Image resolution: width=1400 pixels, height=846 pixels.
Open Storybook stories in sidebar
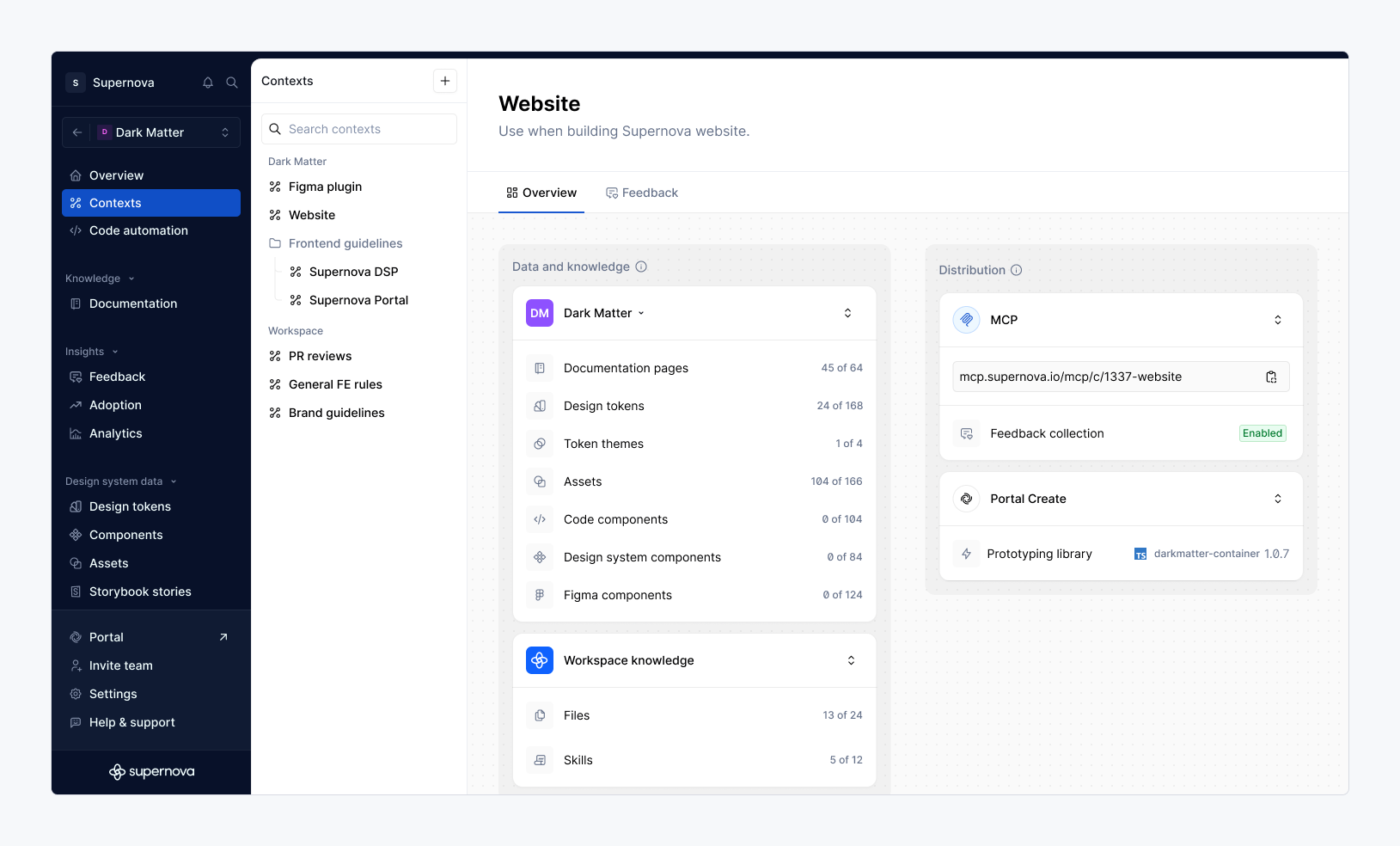pyautogui.click(x=151, y=592)
